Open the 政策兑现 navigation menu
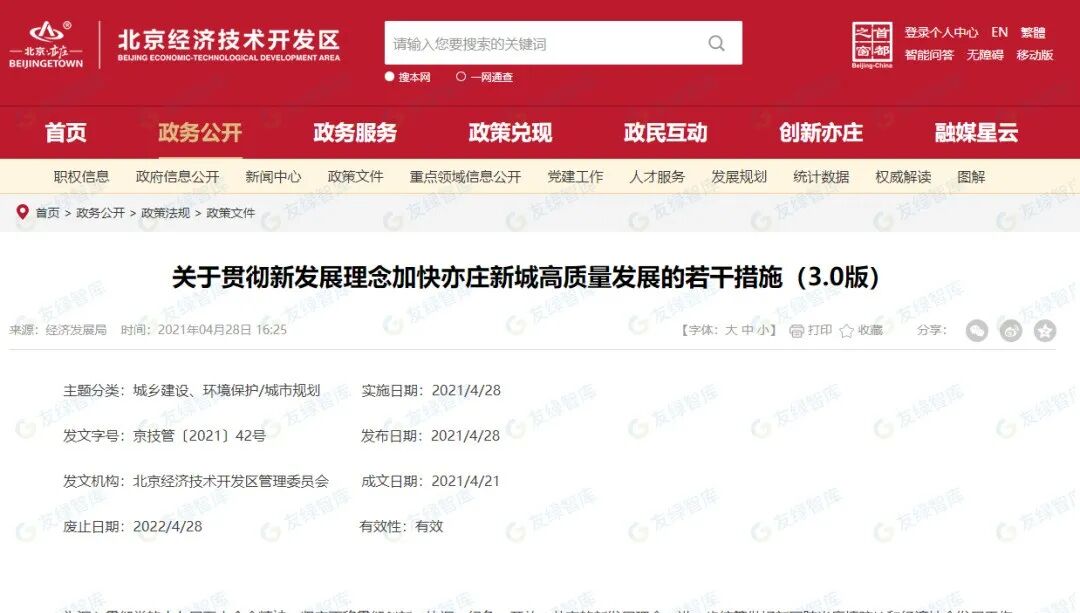1080x613 pixels. pyautogui.click(x=511, y=132)
